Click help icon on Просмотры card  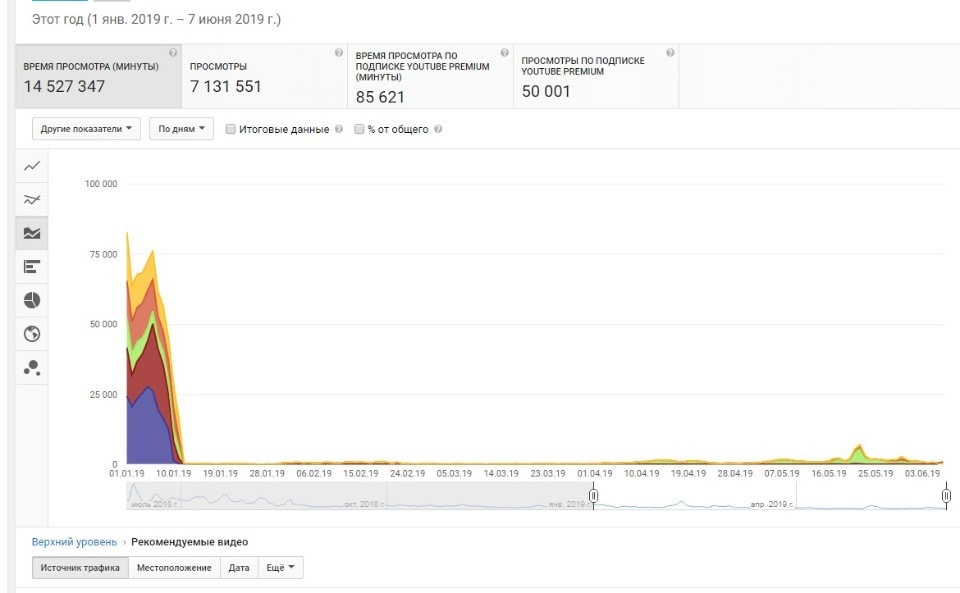pos(339,53)
